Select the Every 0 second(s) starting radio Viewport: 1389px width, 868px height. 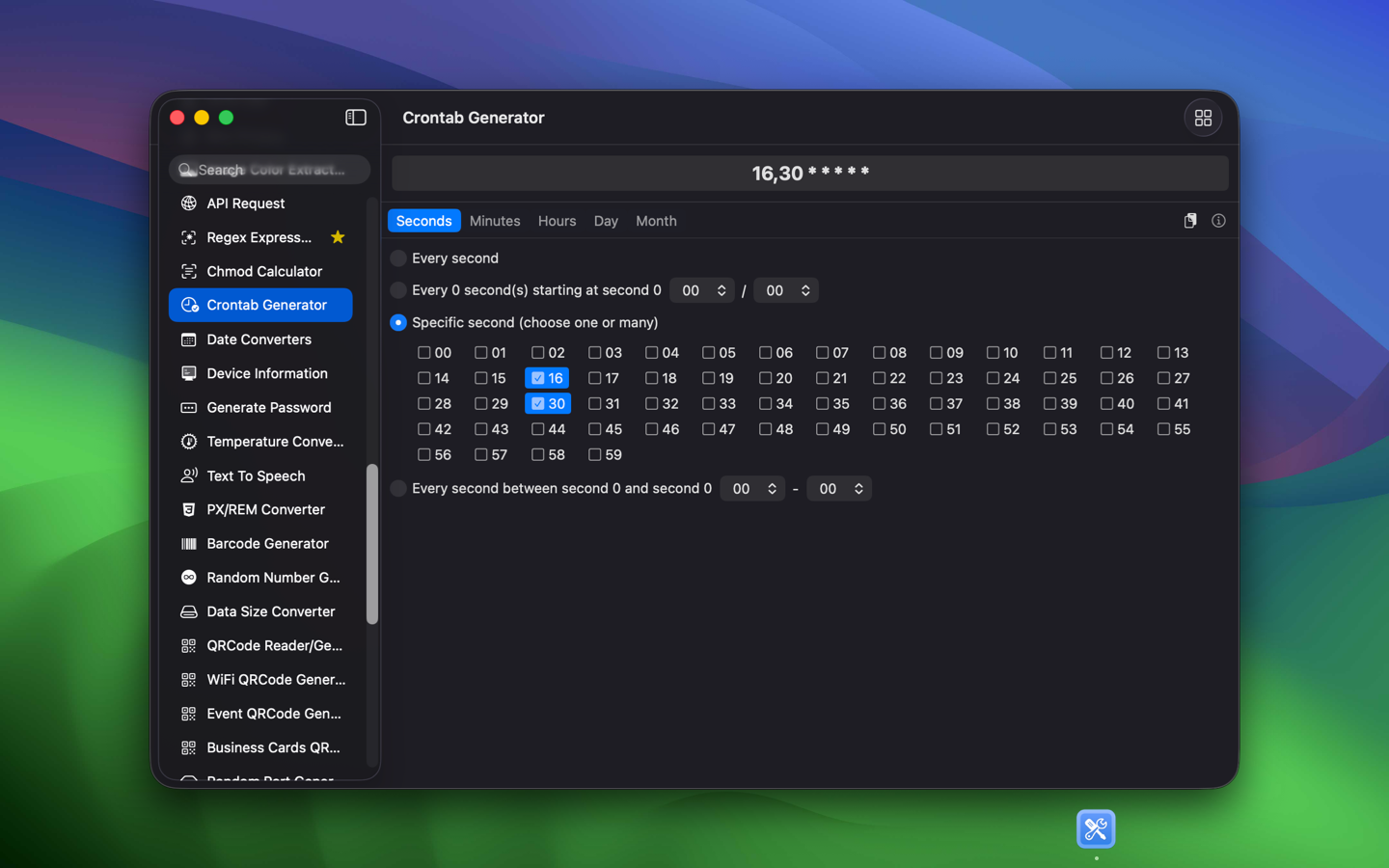(x=398, y=290)
